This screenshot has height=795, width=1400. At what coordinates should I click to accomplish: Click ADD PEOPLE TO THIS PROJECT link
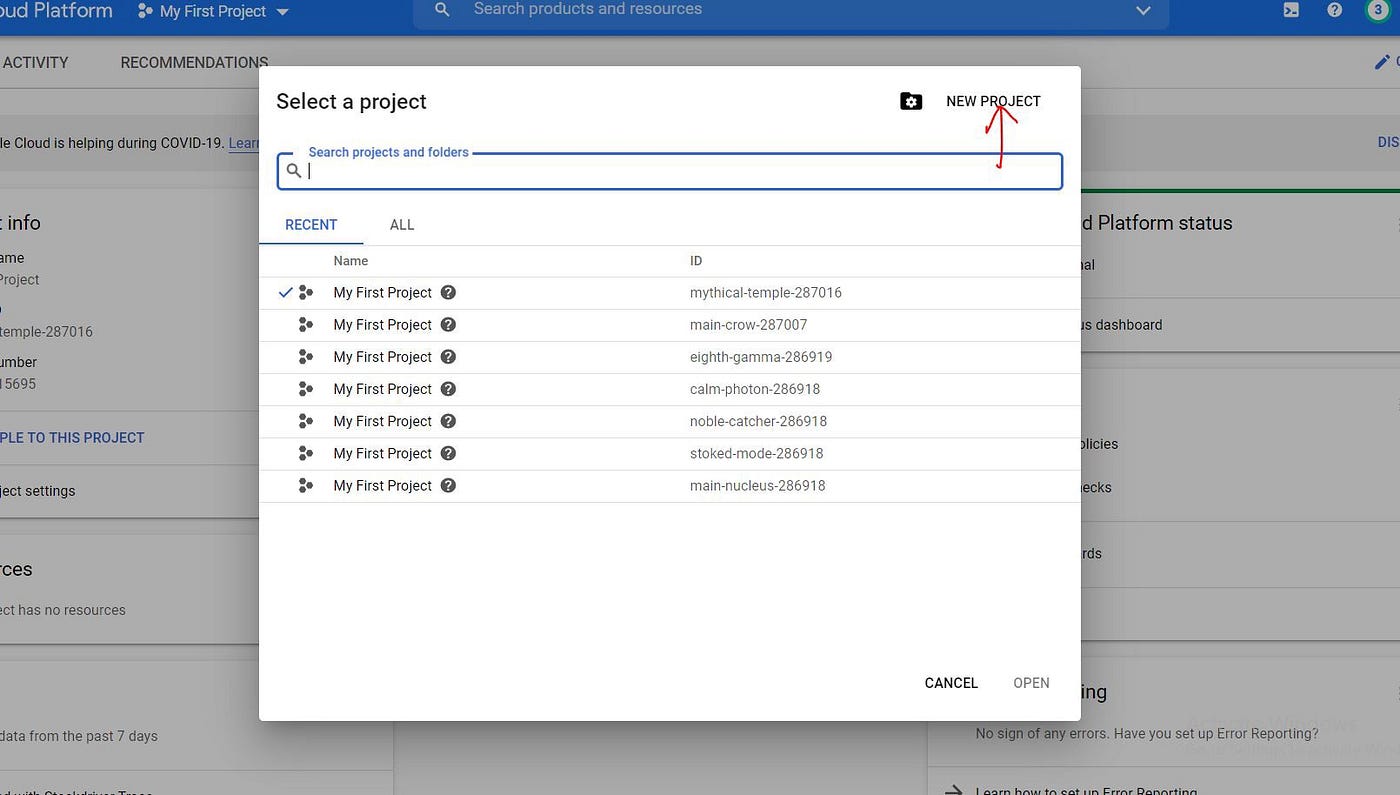(72, 437)
